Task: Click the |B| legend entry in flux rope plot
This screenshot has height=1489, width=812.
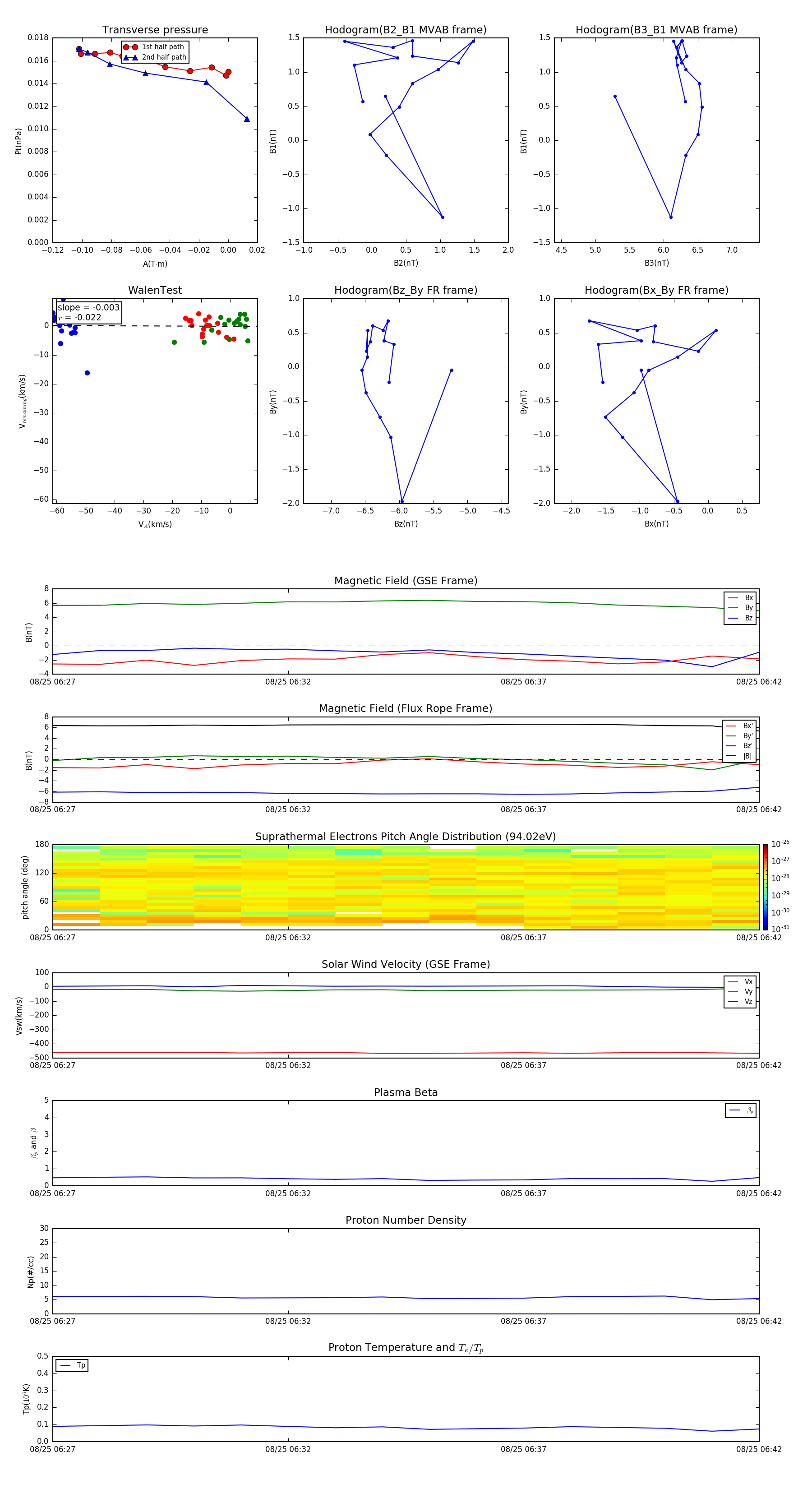Action: pos(740,756)
